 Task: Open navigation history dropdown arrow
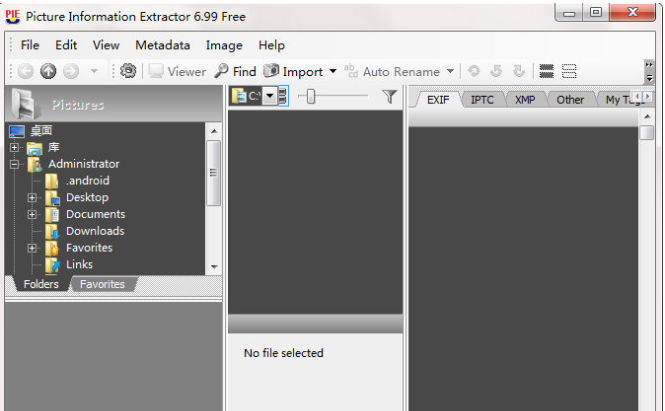[94, 71]
